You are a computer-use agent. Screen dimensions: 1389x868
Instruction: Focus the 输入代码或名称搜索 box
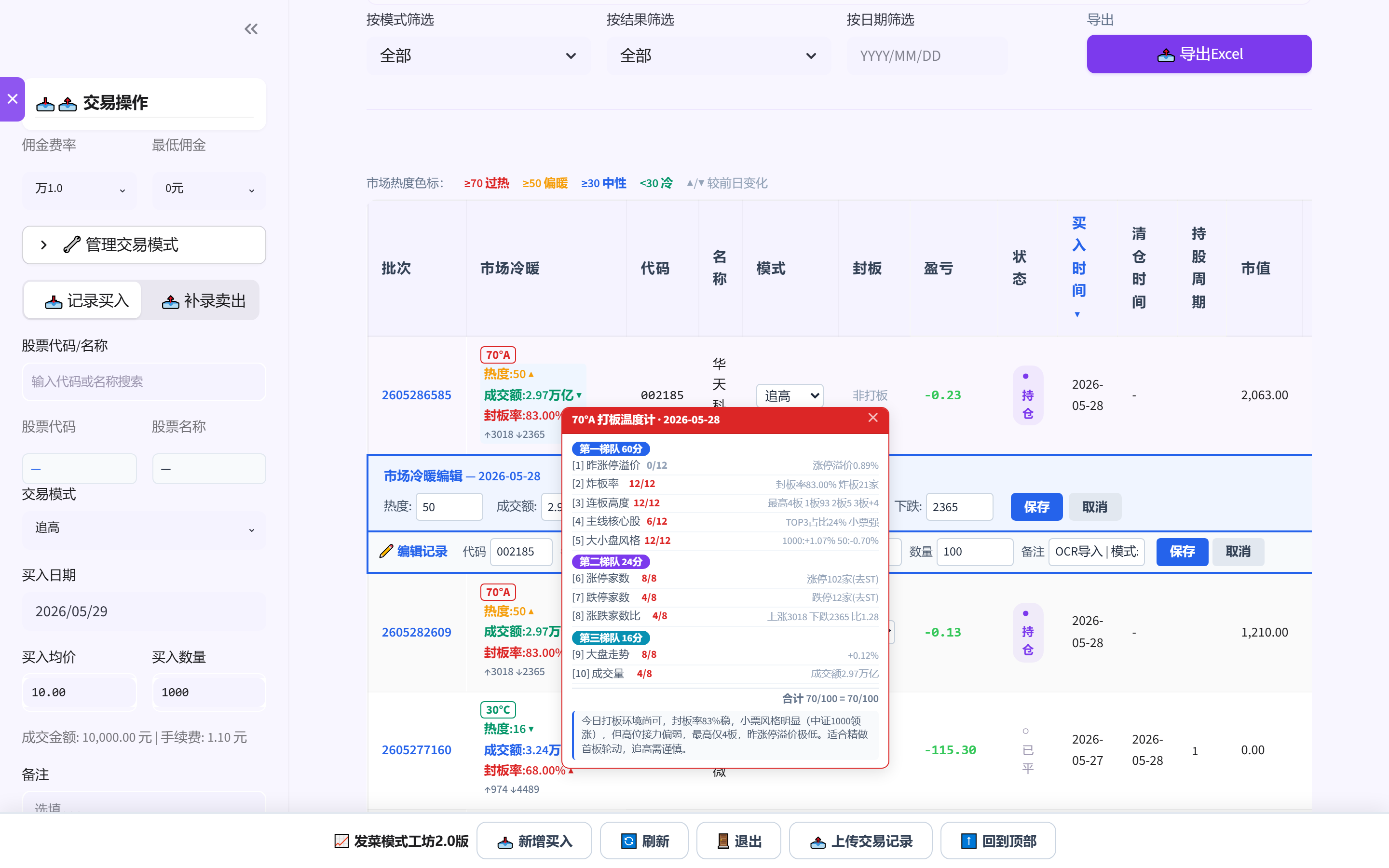point(144,382)
